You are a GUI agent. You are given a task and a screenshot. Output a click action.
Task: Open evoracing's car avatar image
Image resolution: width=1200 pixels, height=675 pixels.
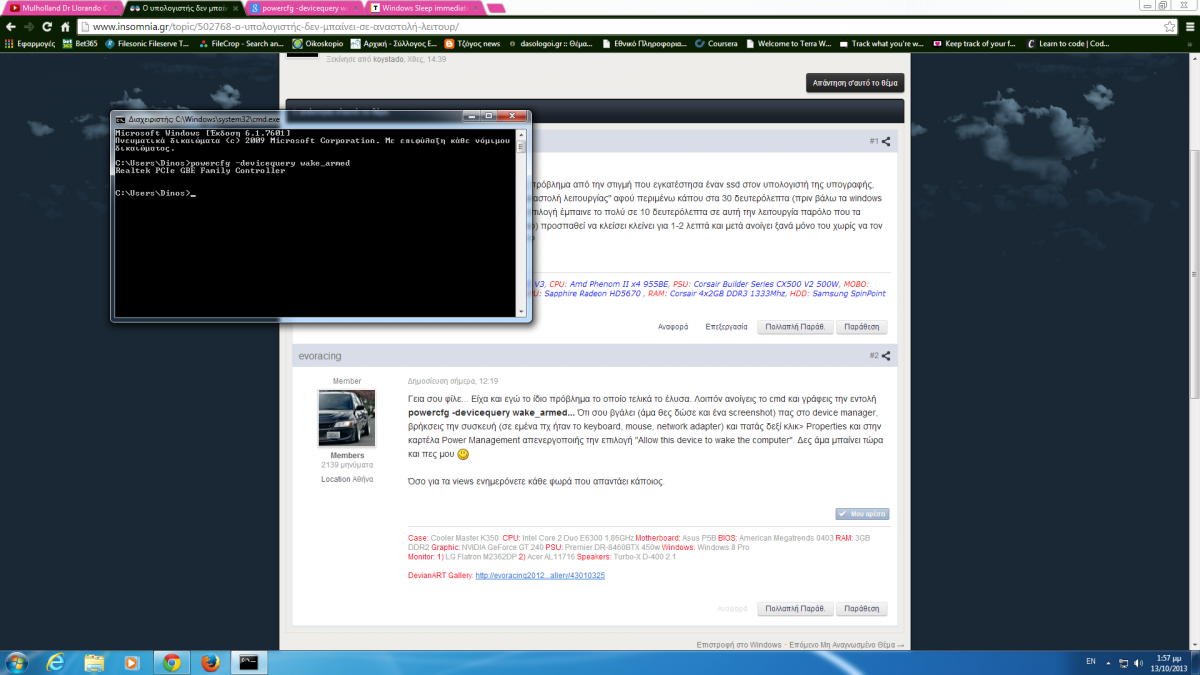(347, 417)
